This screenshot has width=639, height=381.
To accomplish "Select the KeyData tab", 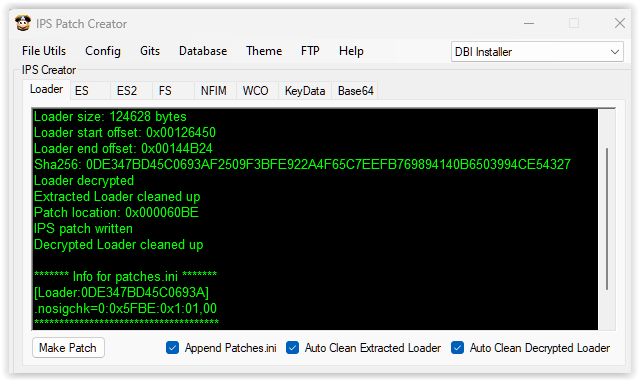I will coord(305,90).
